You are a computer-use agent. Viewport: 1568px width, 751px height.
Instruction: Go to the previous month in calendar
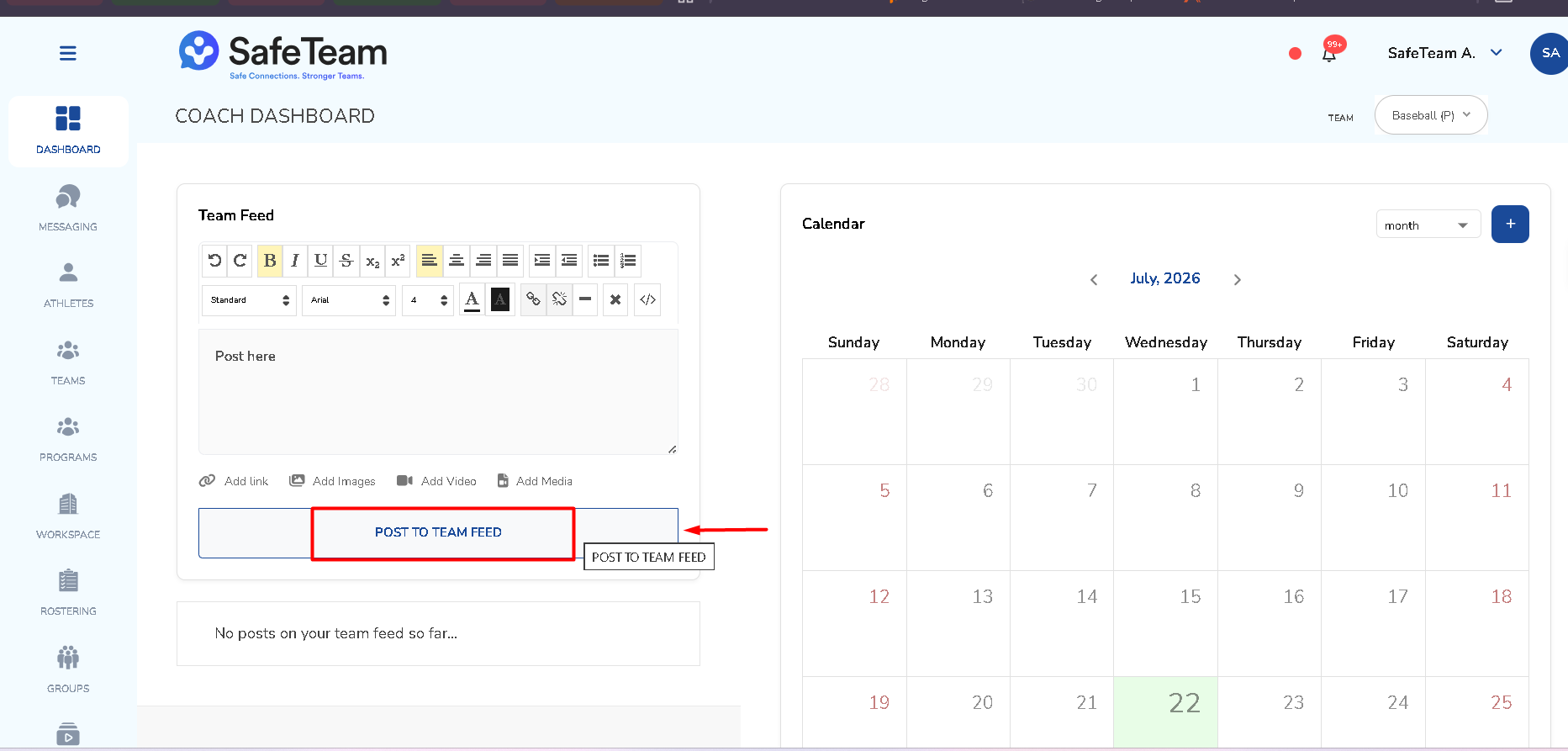point(1094,280)
